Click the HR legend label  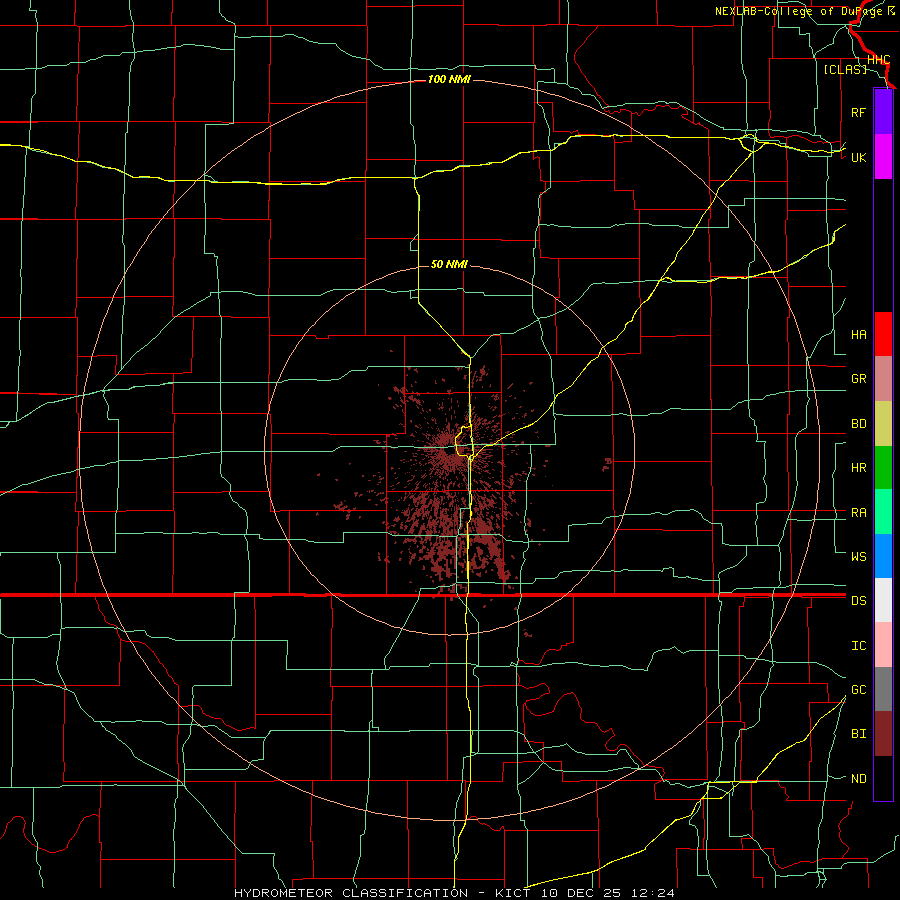[x=858, y=468]
